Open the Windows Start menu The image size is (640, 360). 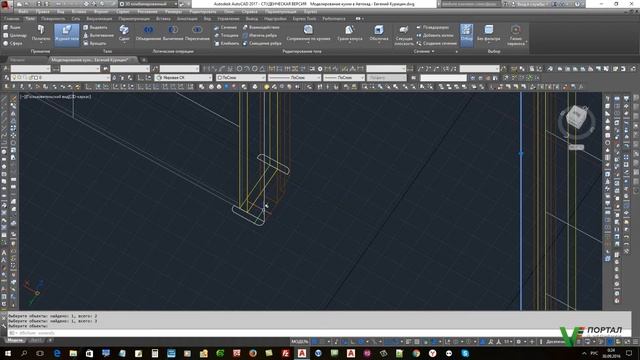coord(8,353)
